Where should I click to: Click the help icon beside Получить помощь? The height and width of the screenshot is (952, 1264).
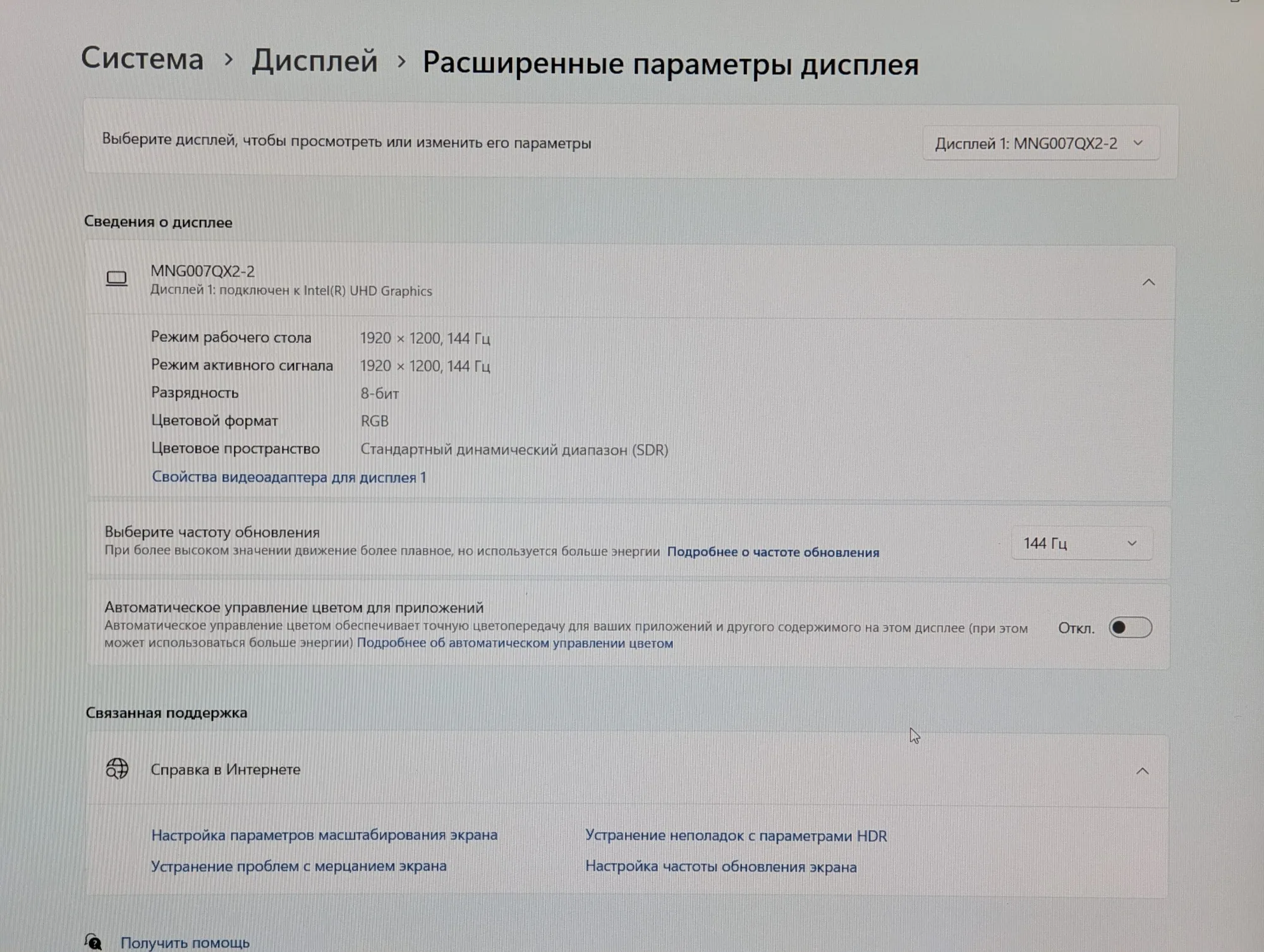[94, 942]
